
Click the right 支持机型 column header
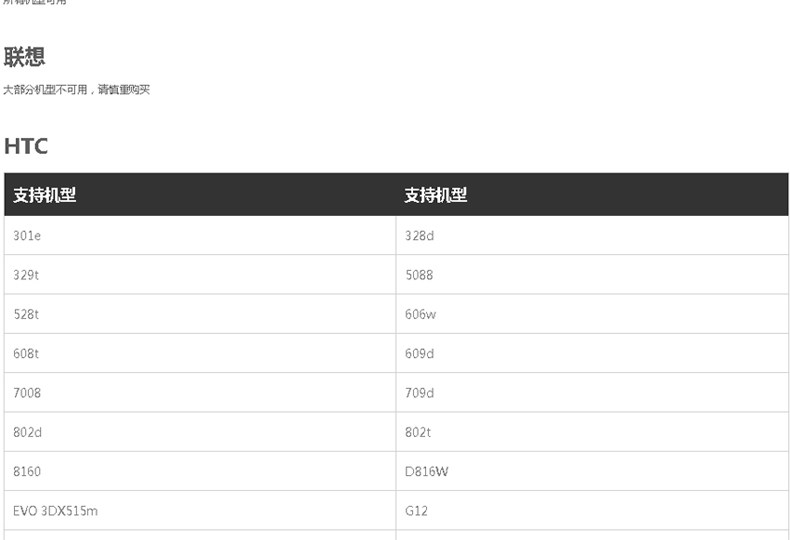click(436, 195)
